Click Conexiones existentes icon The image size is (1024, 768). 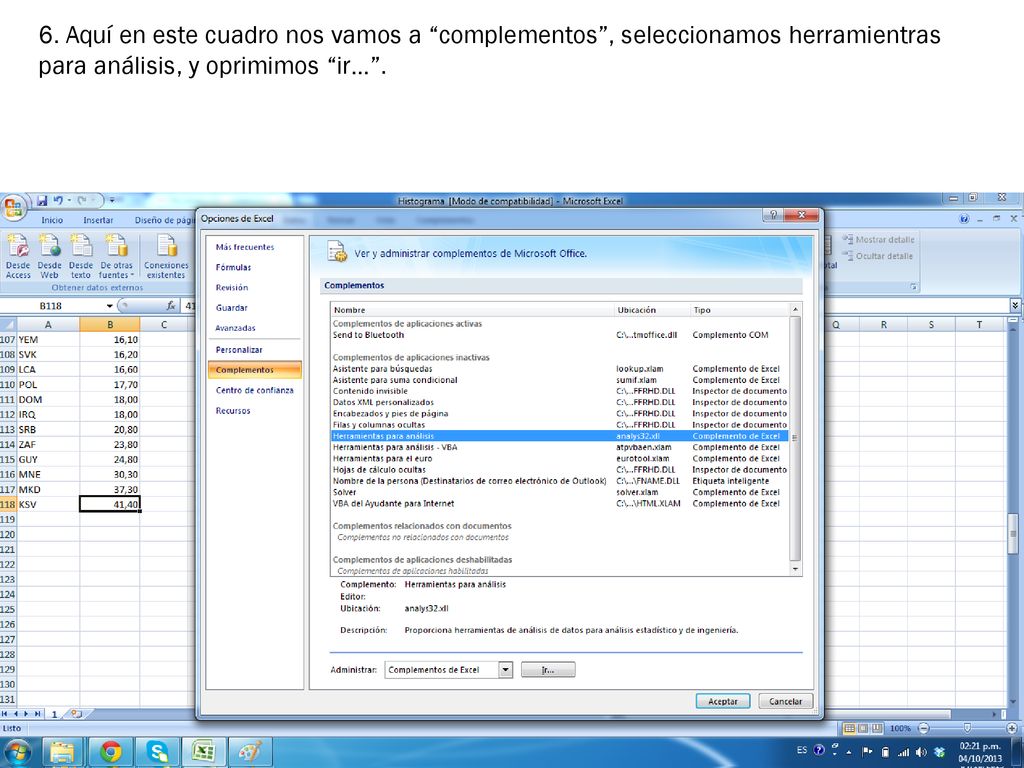(x=166, y=255)
